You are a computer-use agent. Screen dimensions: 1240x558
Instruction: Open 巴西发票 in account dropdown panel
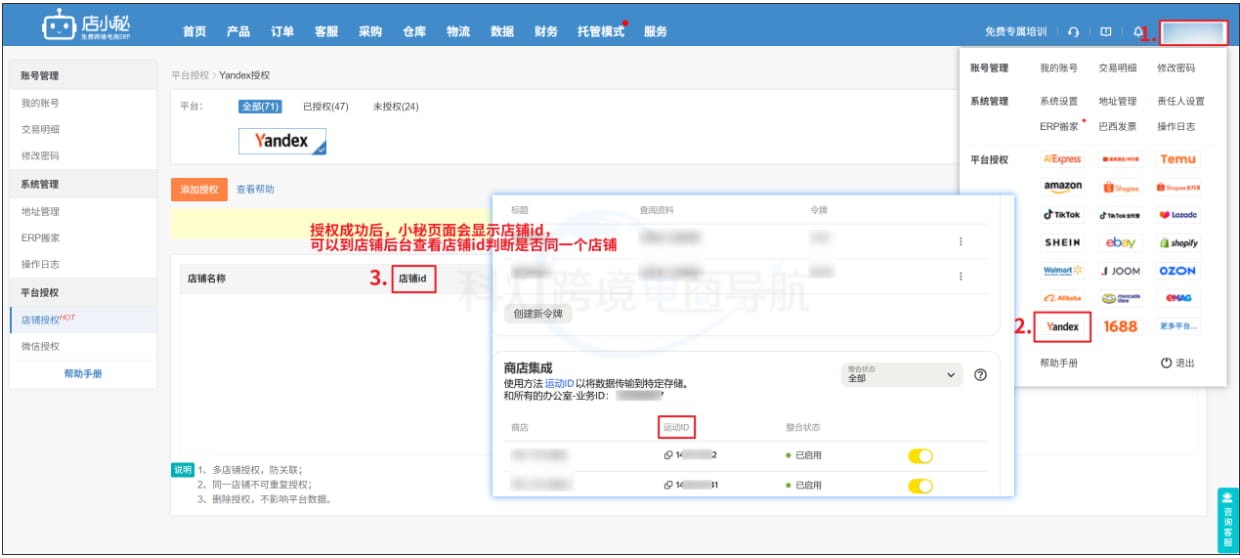tap(1119, 127)
